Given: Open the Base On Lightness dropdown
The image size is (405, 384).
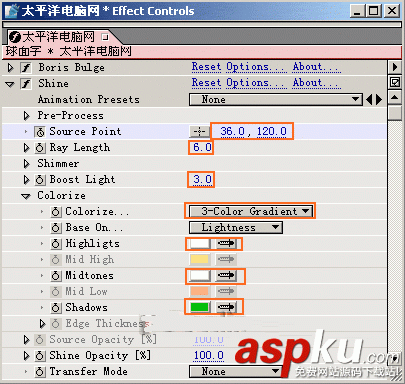Looking at the screenshot, I should 236,228.
